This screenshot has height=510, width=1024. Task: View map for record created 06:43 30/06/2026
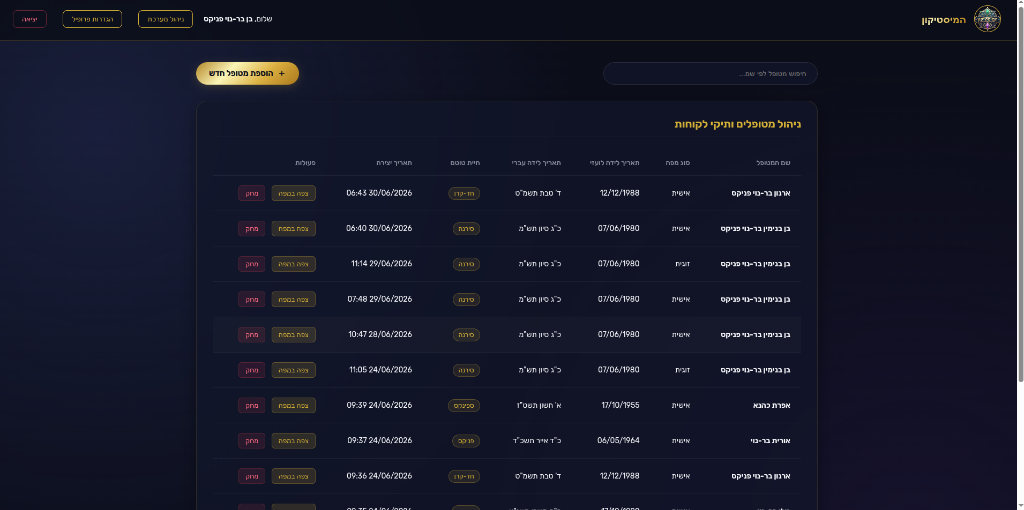(293, 193)
